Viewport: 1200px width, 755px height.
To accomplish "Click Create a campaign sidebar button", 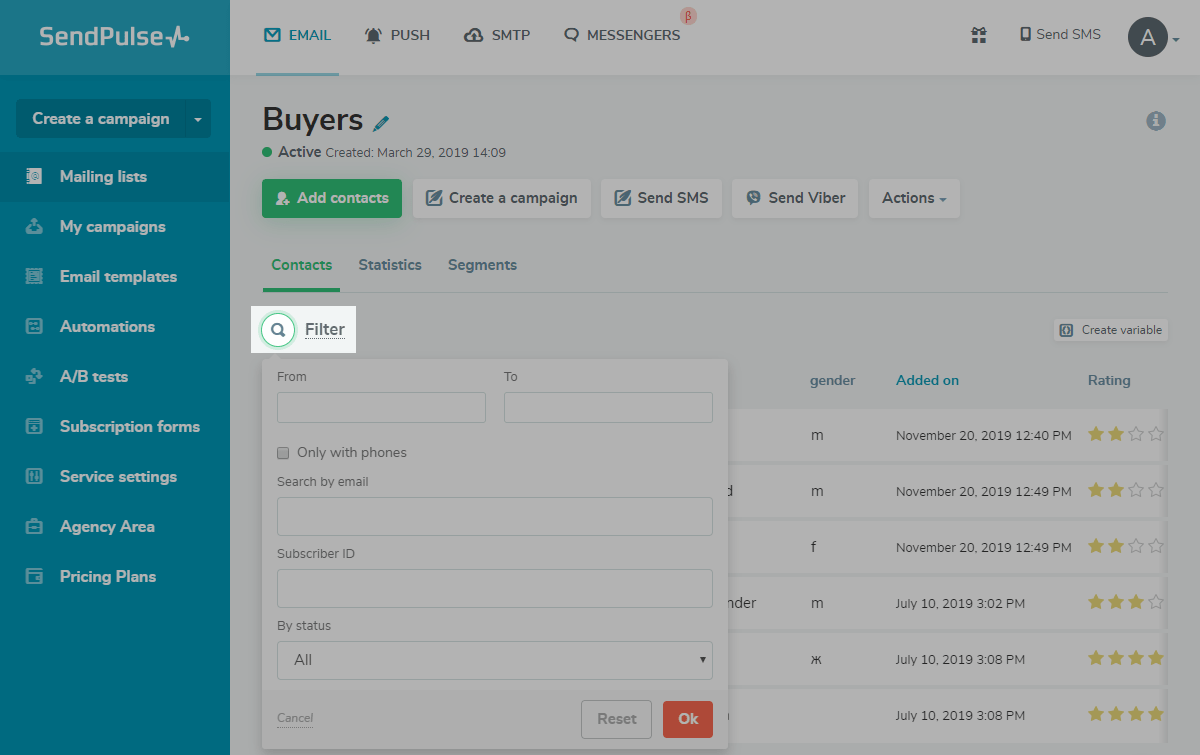I will pyautogui.click(x=100, y=119).
